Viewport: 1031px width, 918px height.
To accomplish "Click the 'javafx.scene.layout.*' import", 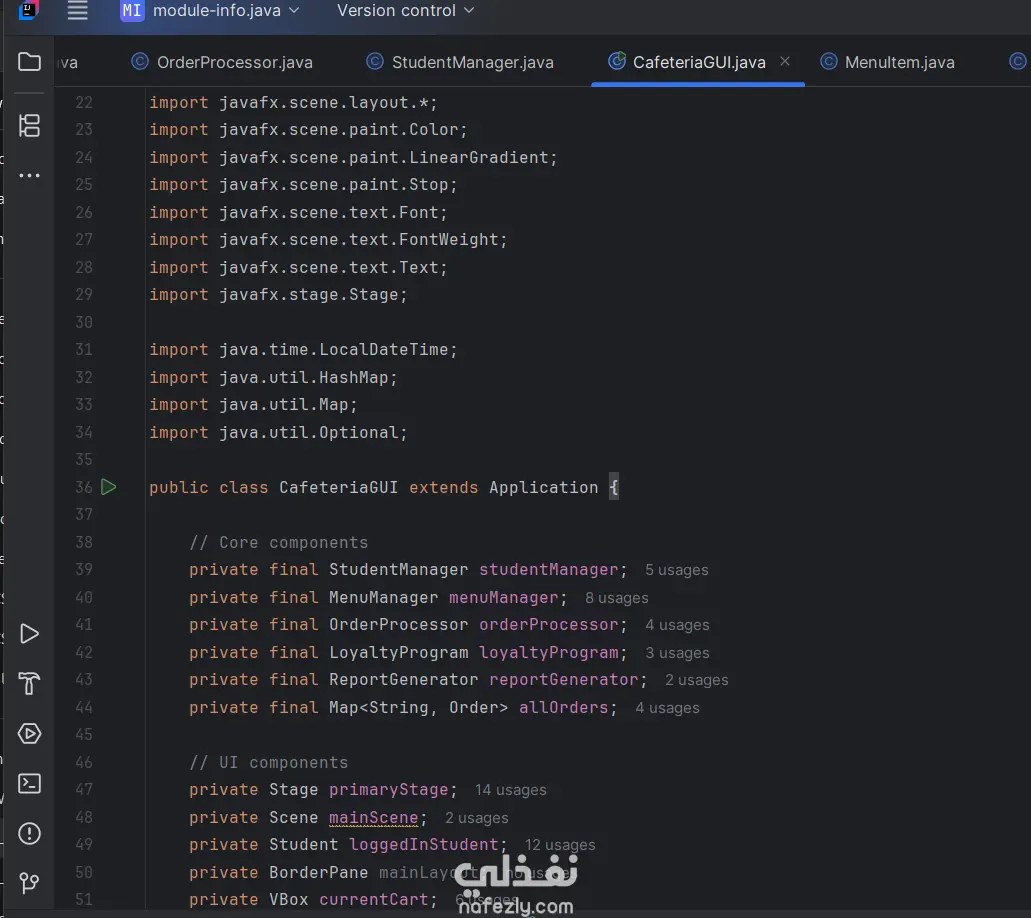I will (x=324, y=103).
